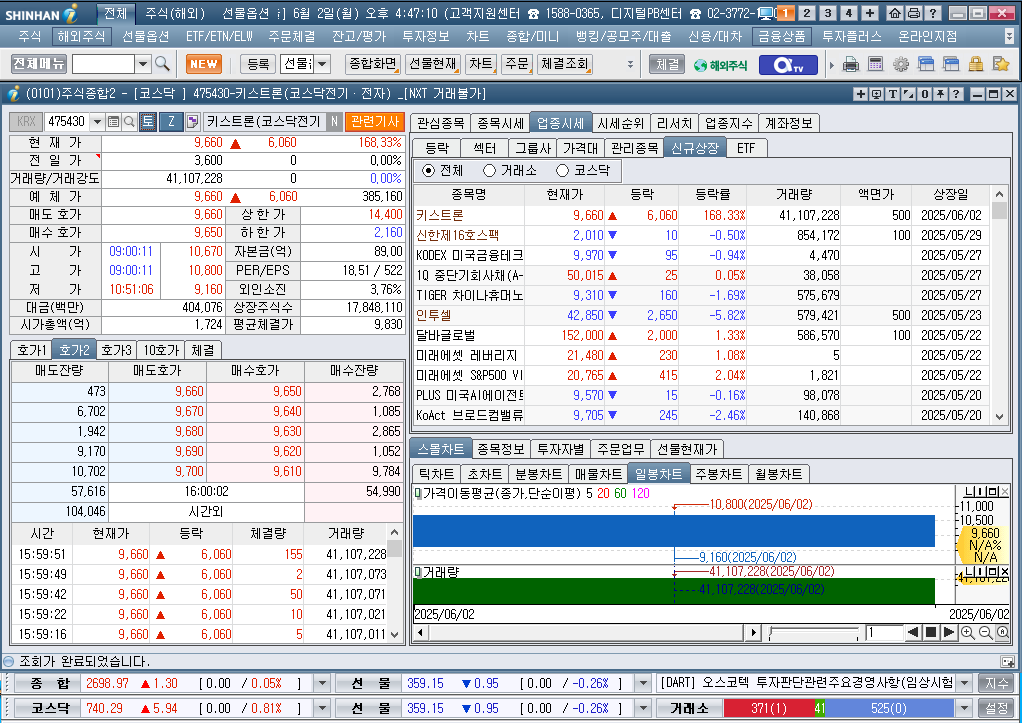Open dropdown arrow of 전체메뉴 search box

click(143, 64)
